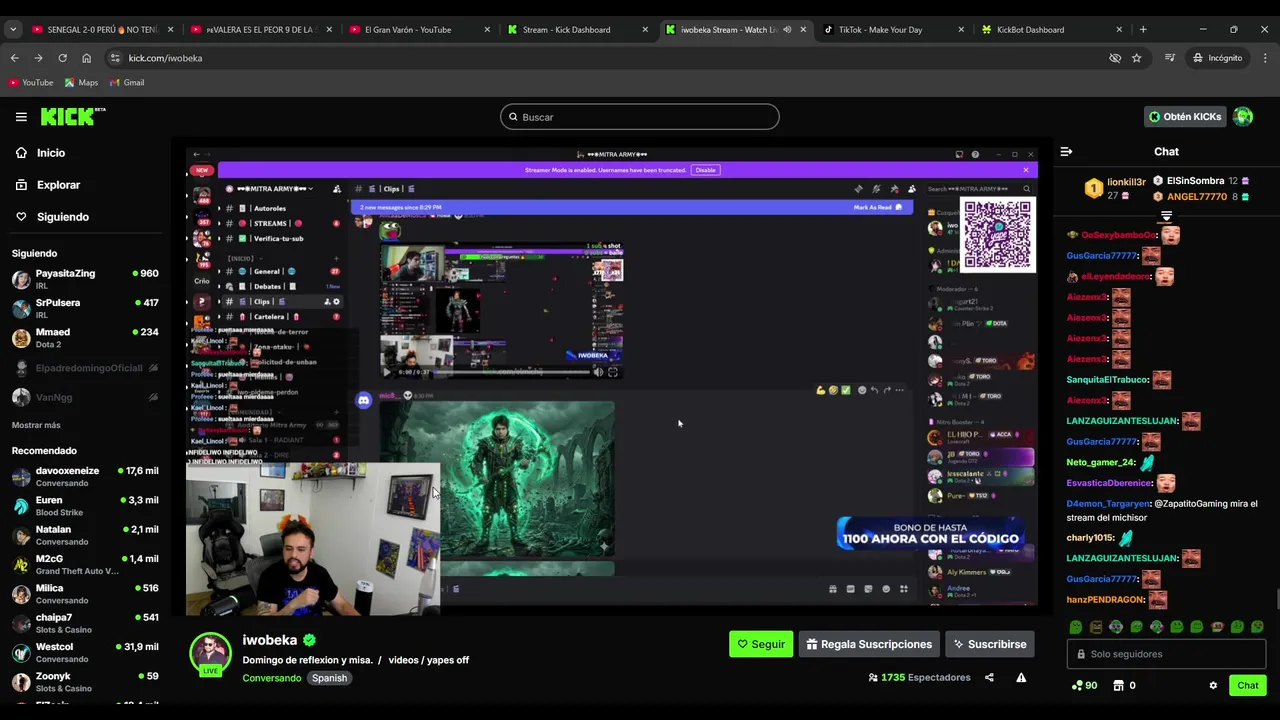Click the share stream icon
The image size is (1280, 720).
(989, 678)
